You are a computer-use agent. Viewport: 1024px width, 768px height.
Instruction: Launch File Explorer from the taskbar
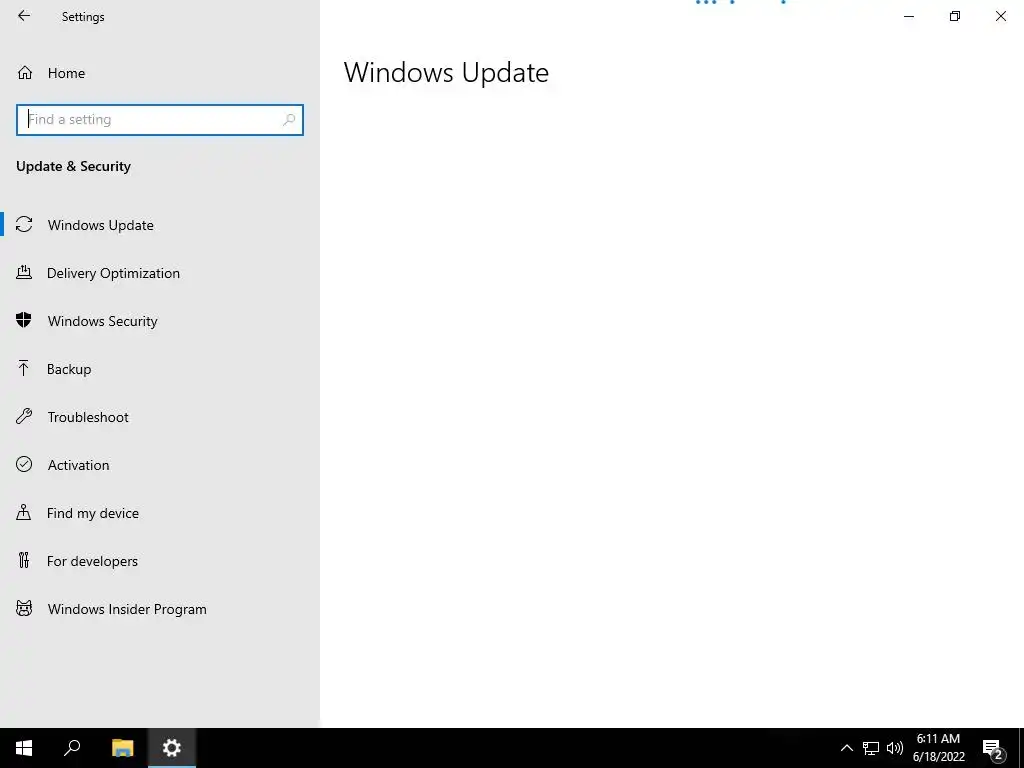point(122,748)
